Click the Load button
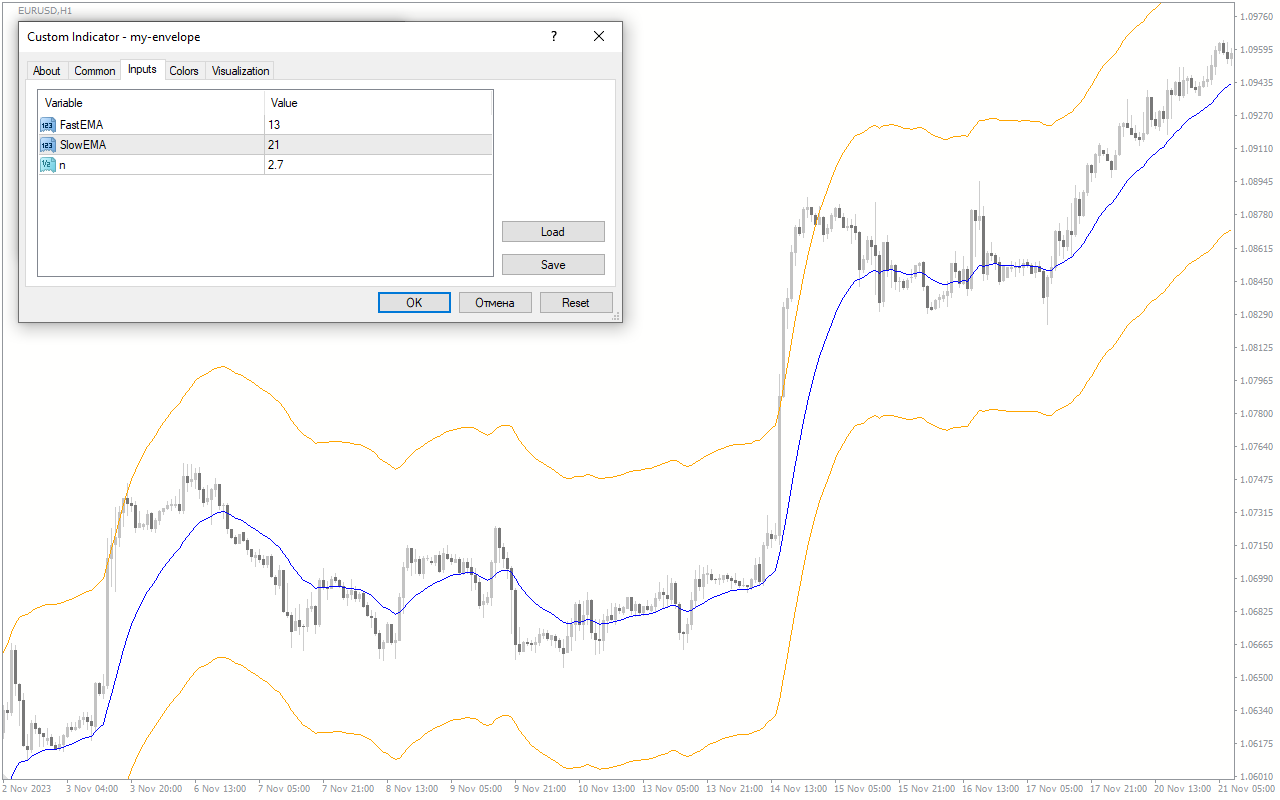This screenshot has height=800, width=1280. coord(553,232)
